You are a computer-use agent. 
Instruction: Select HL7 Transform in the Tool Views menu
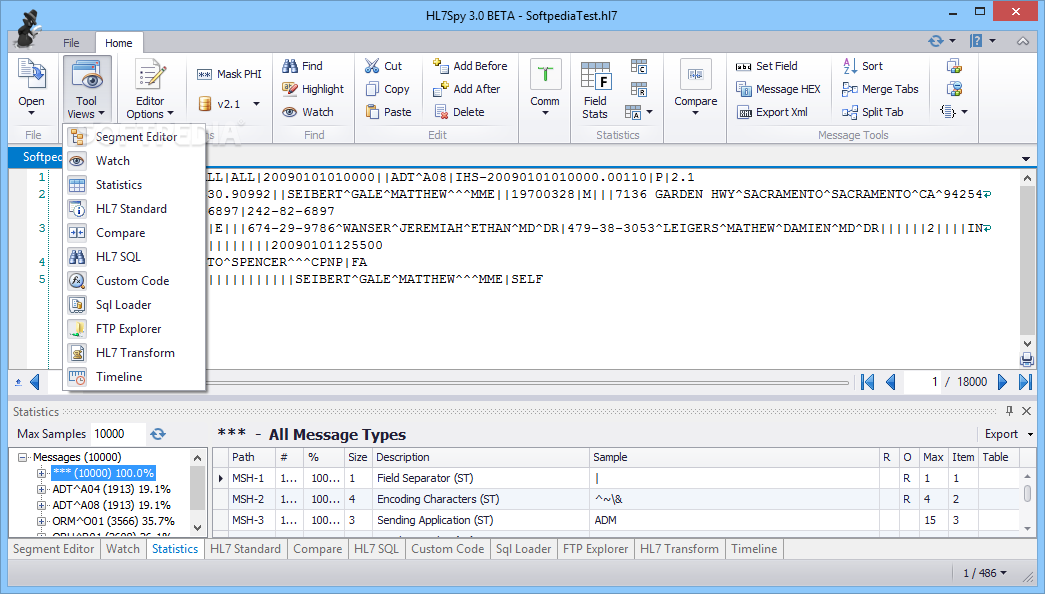pos(134,353)
